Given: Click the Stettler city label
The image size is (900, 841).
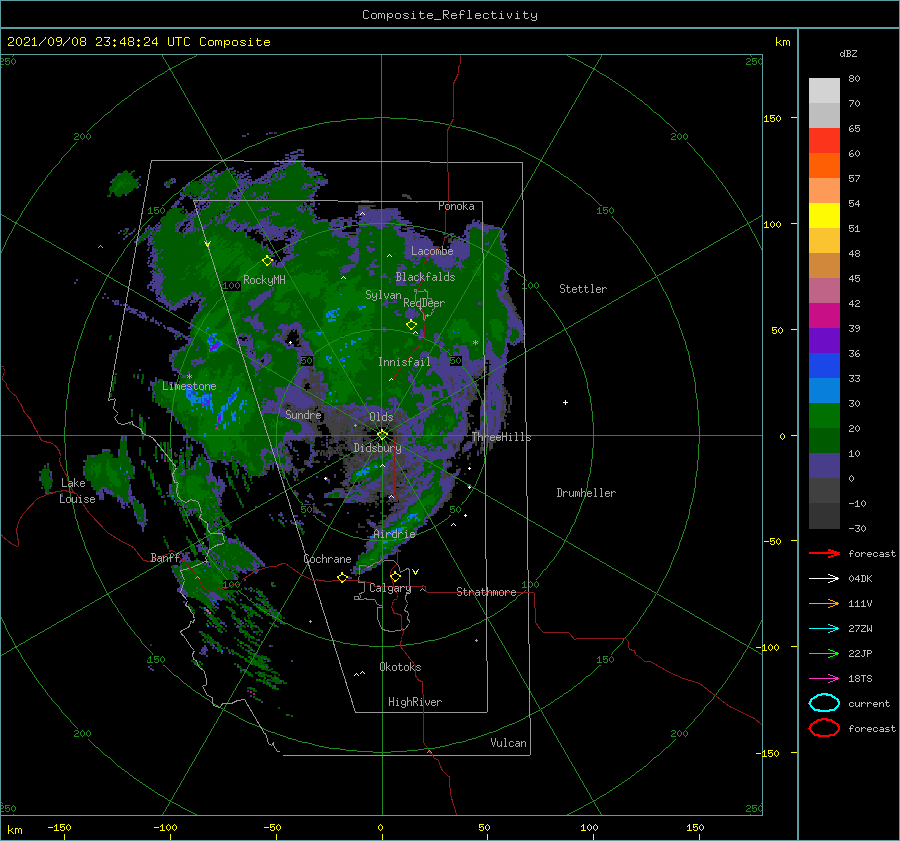Looking at the screenshot, I should coord(583,289).
